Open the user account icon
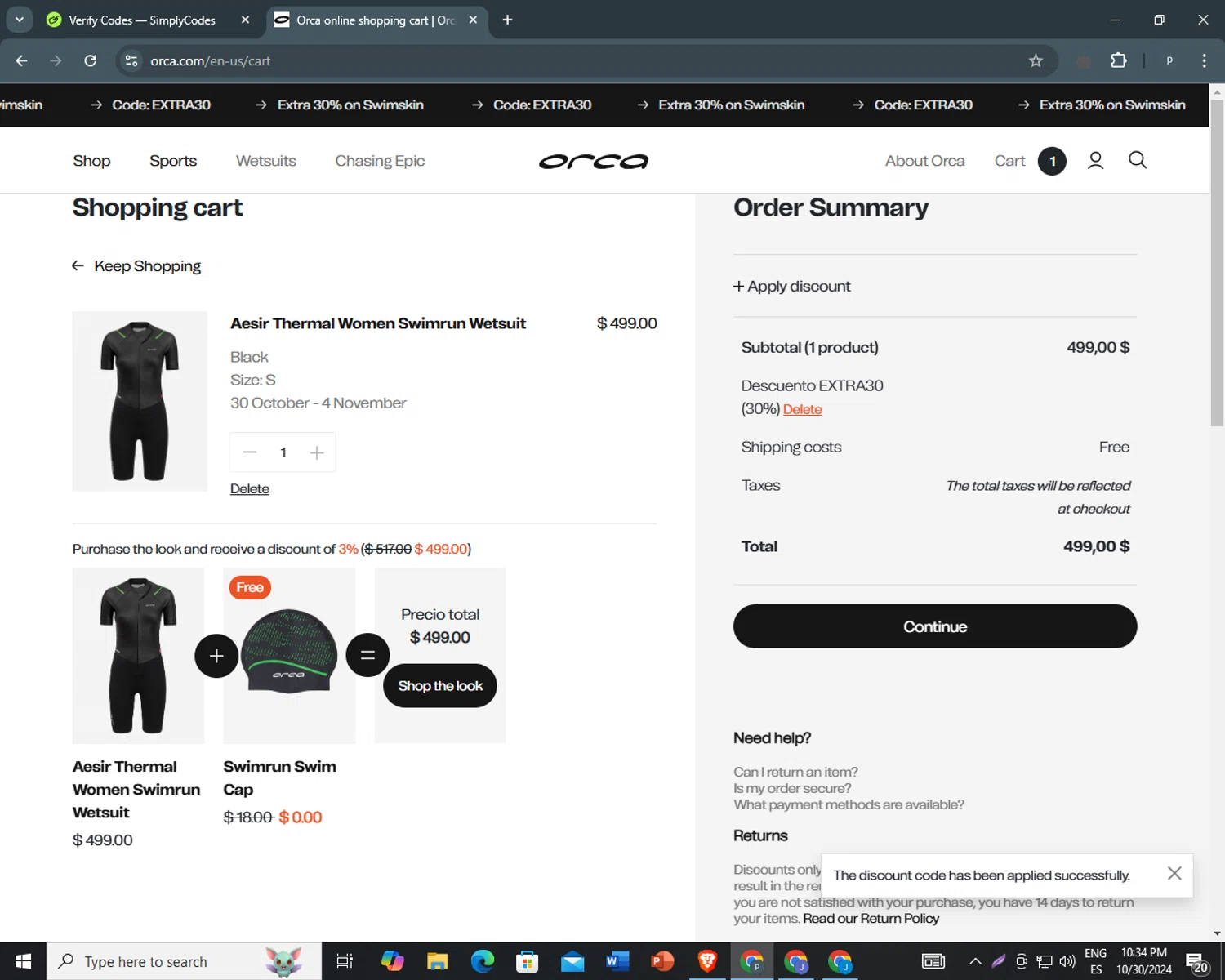Viewport: 1225px width, 980px height. tap(1095, 161)
